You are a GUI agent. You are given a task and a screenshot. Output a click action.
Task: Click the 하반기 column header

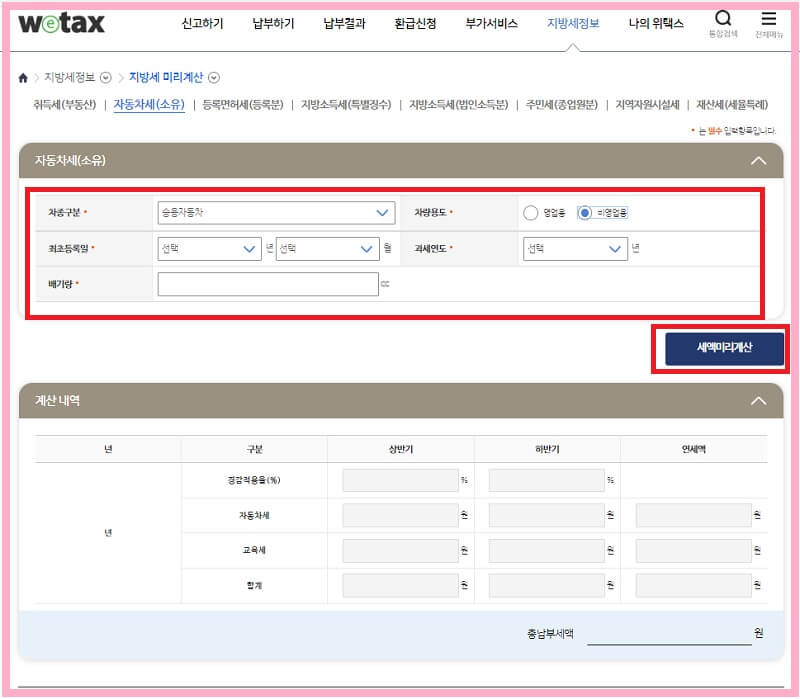pyautogui.click(x=547, y=450)
